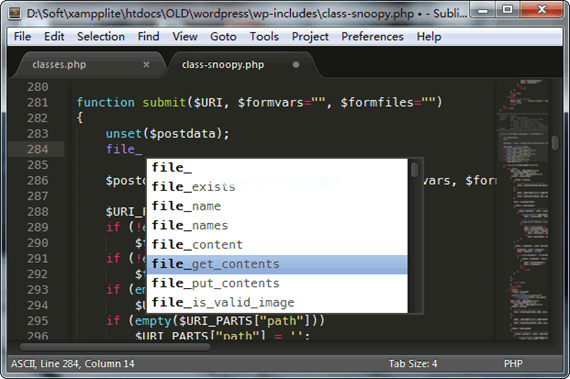
Task: Click $formfiles parameter on line 281
Action: click(377, 102)
